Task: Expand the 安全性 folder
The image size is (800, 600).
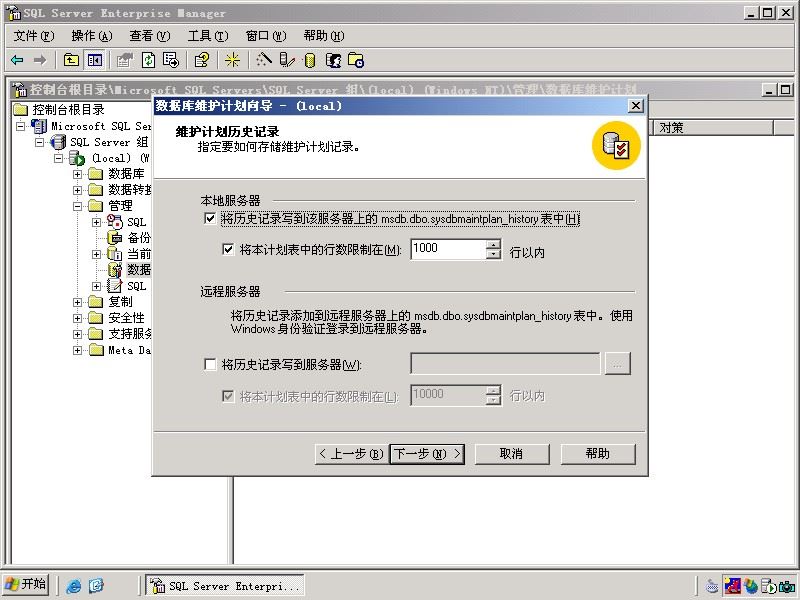Action: (x=77, y=318)
